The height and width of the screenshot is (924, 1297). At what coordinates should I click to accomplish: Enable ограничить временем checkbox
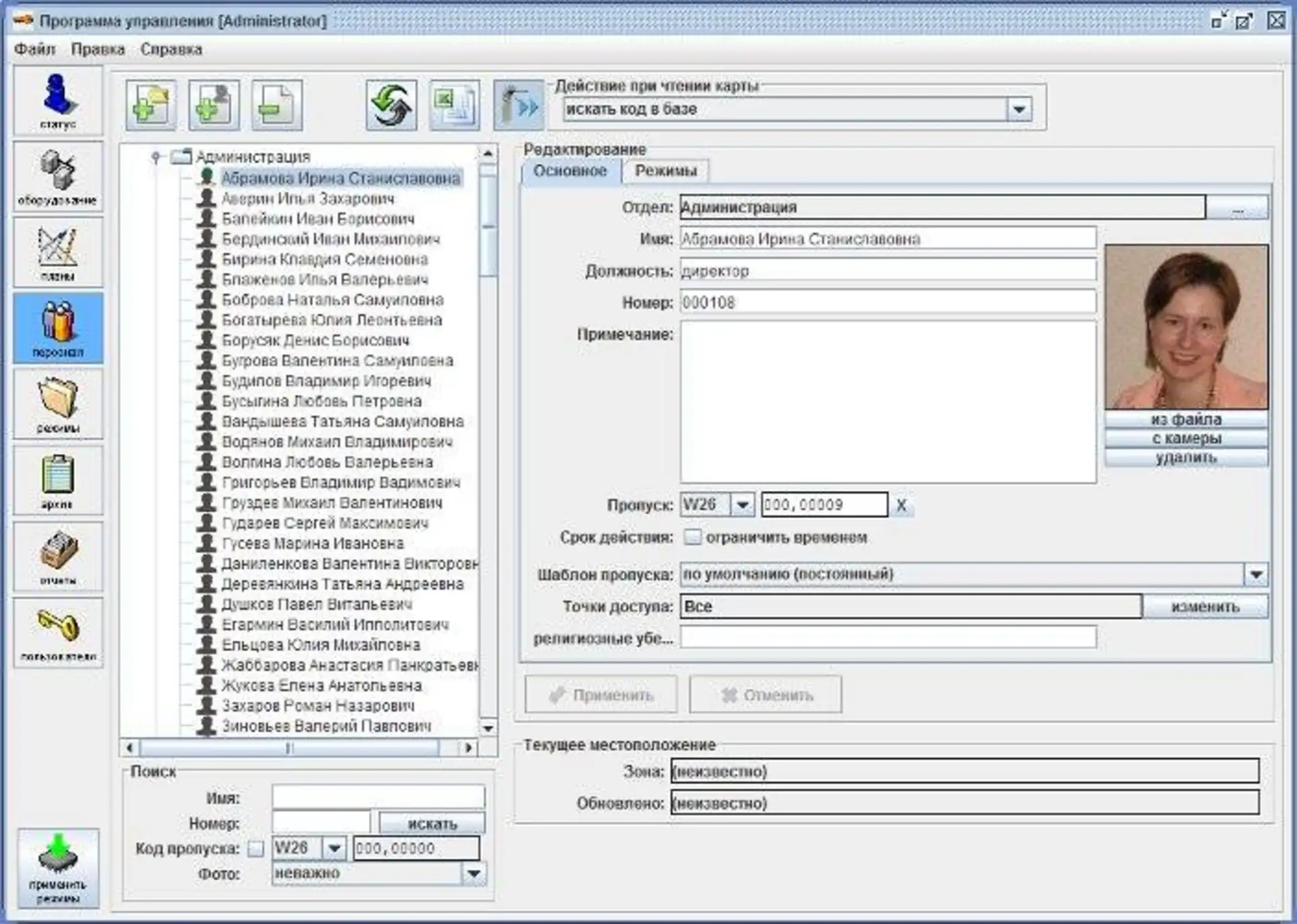click(692, 538)
